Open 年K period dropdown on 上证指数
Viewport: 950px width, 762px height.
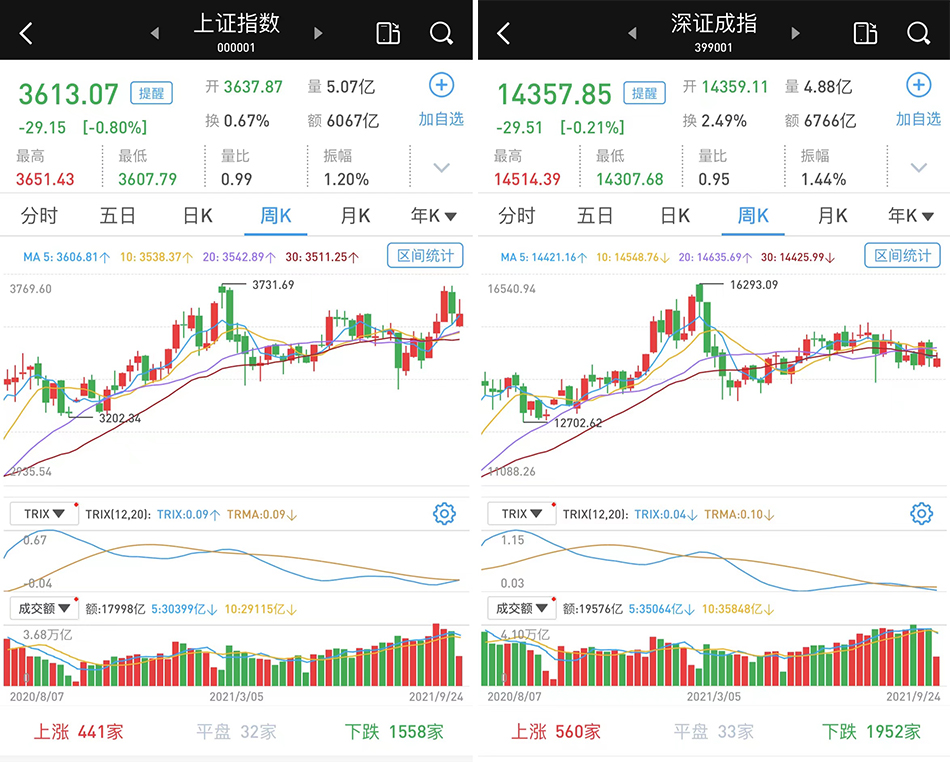pos(433,216)
